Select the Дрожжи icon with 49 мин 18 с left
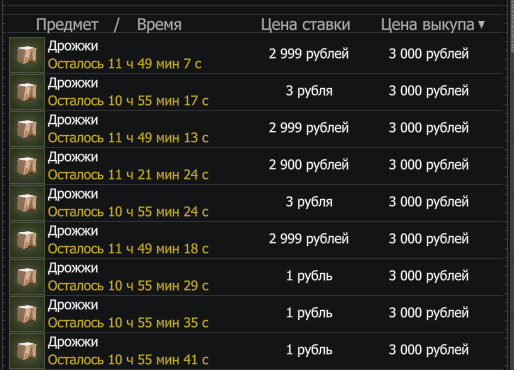Screen dimensions: 514x370 point(27,240)
